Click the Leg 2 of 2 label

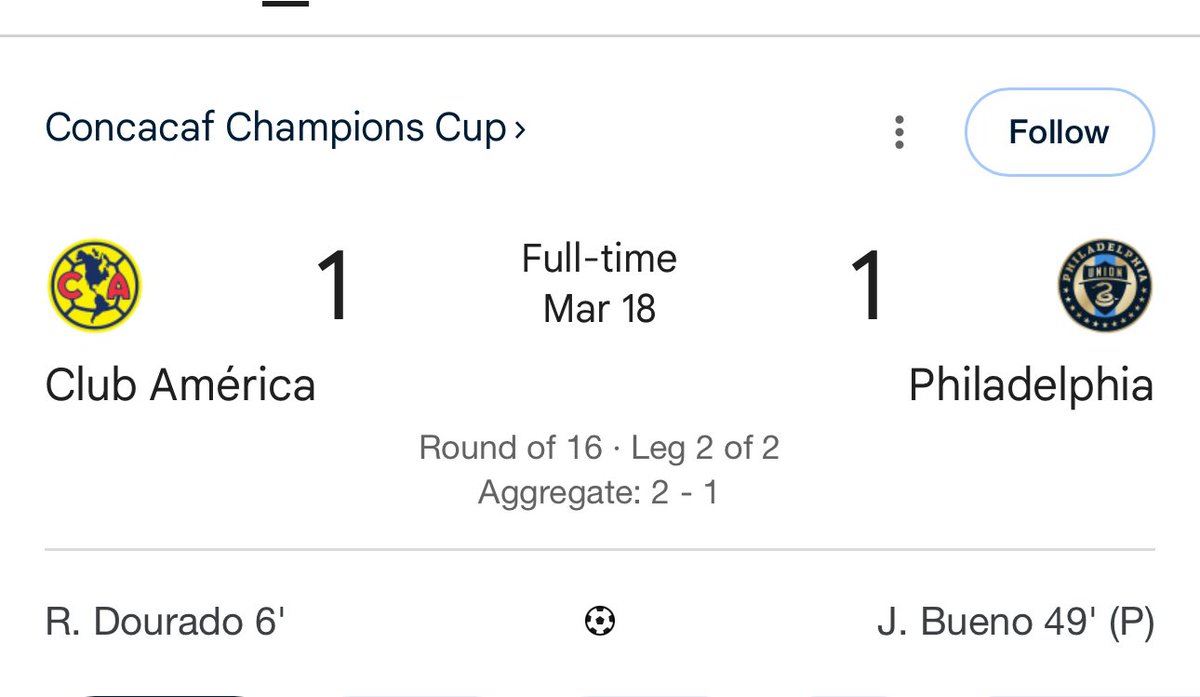705,447
